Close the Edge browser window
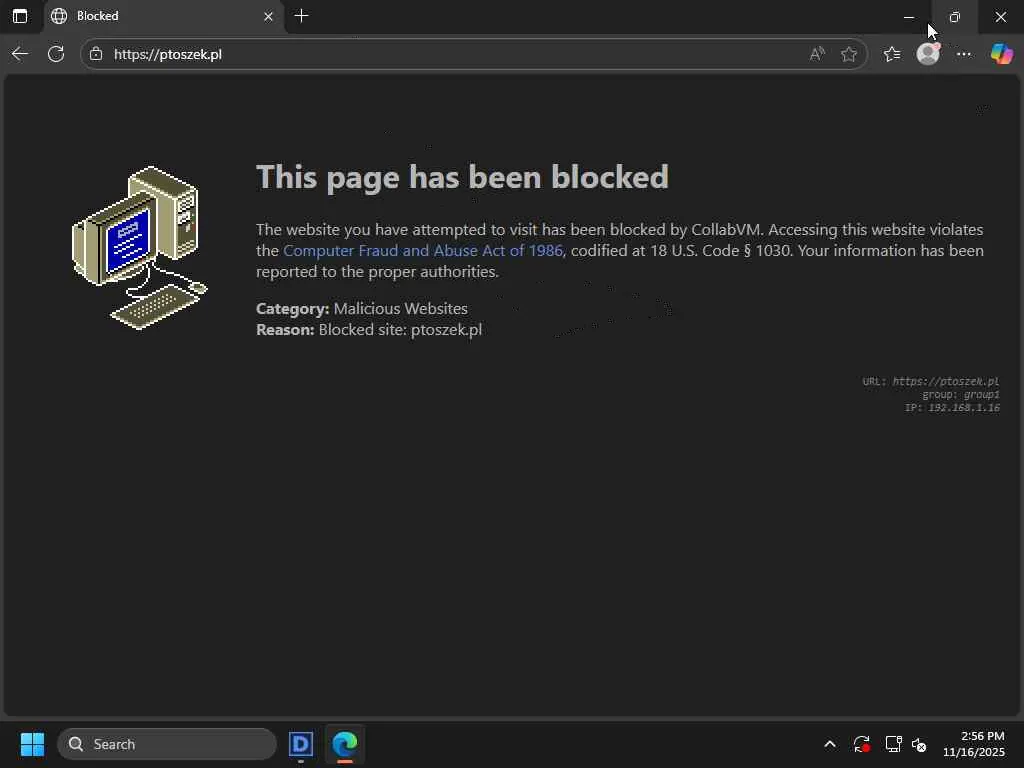The width and height of the screenshot is (1024, 768). (1000, 17)
